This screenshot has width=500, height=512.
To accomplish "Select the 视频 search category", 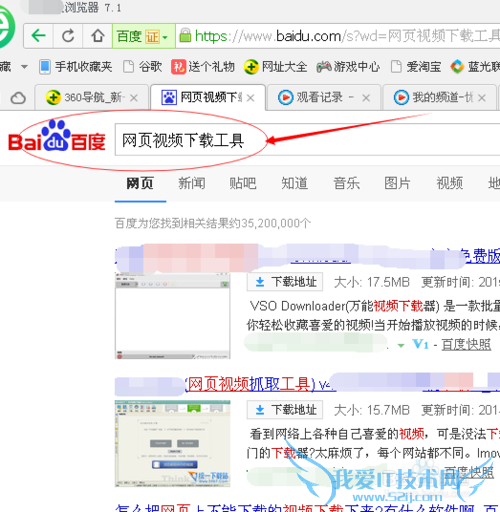I will 450,183.
